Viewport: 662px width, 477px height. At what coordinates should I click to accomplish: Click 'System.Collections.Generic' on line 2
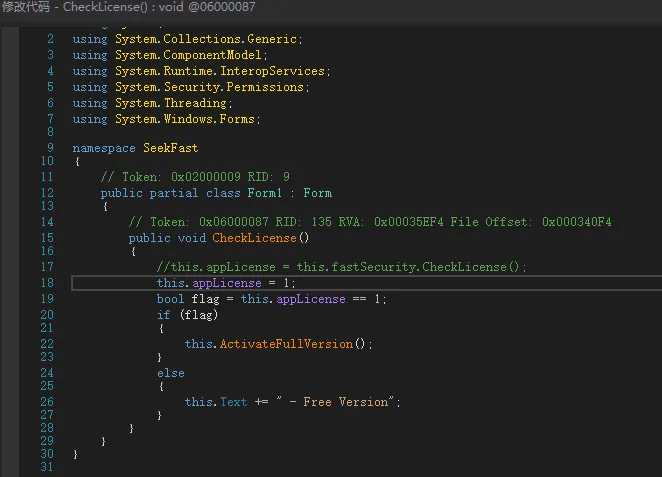pos(206,39)
